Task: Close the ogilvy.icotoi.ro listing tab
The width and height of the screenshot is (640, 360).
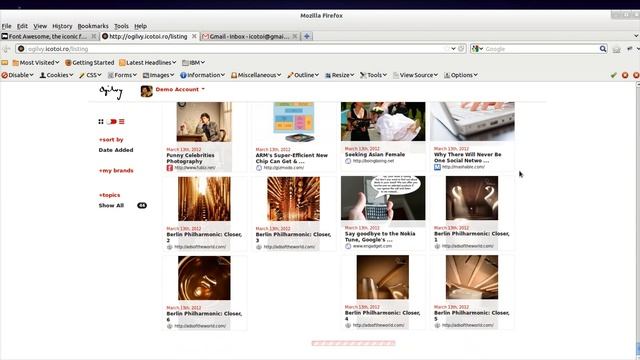Action: click(194, 36)
